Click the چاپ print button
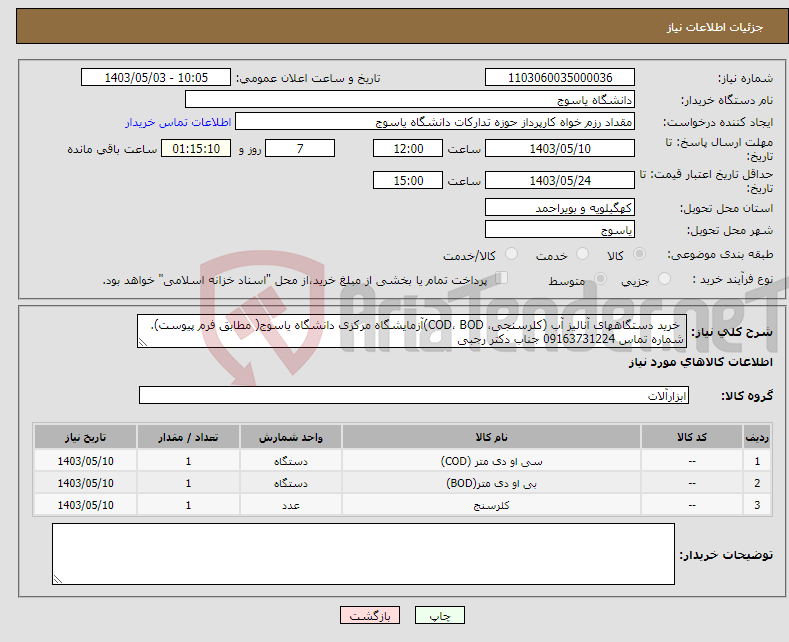The width and height of the screenshot is (789, 642). click(440, 615)
